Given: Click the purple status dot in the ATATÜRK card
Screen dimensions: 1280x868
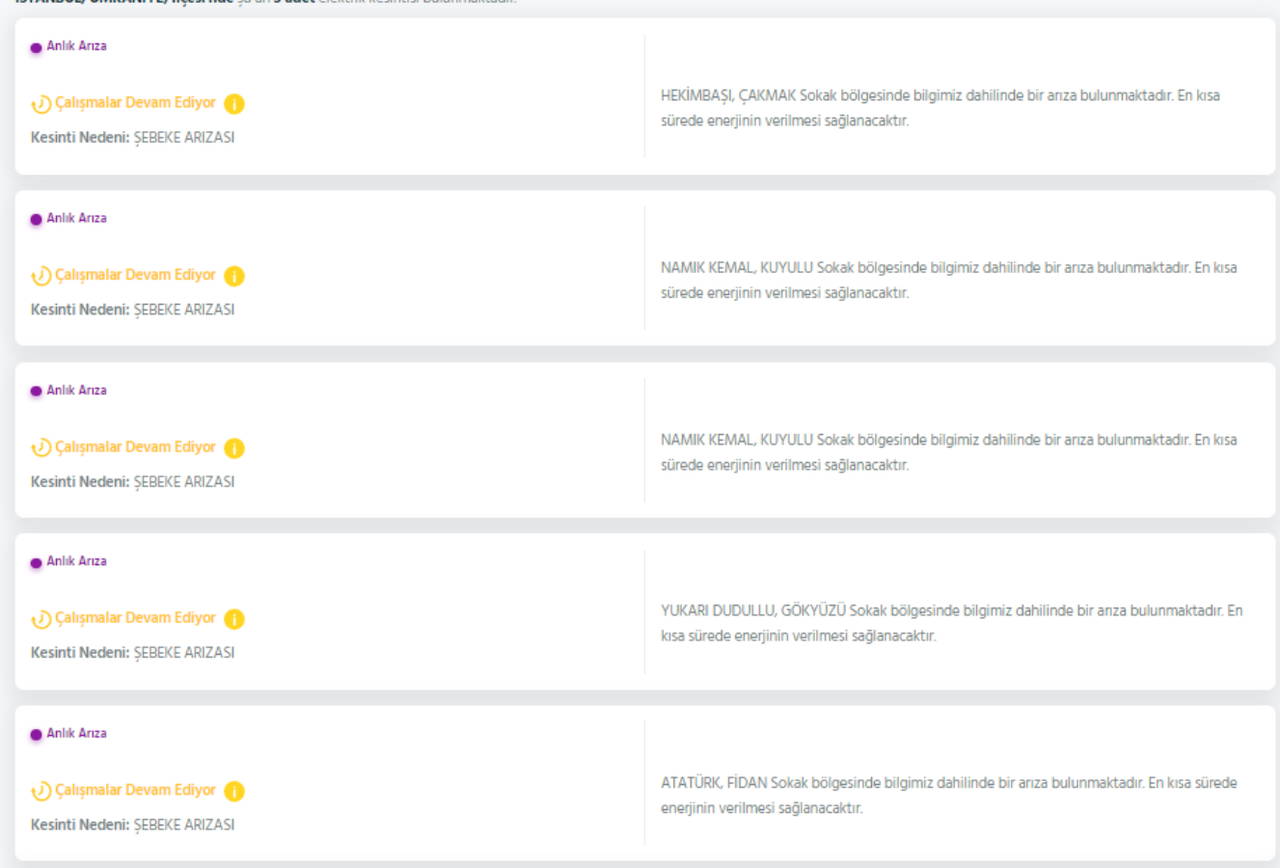Looking at the screenshot, I should click(36, 734).
